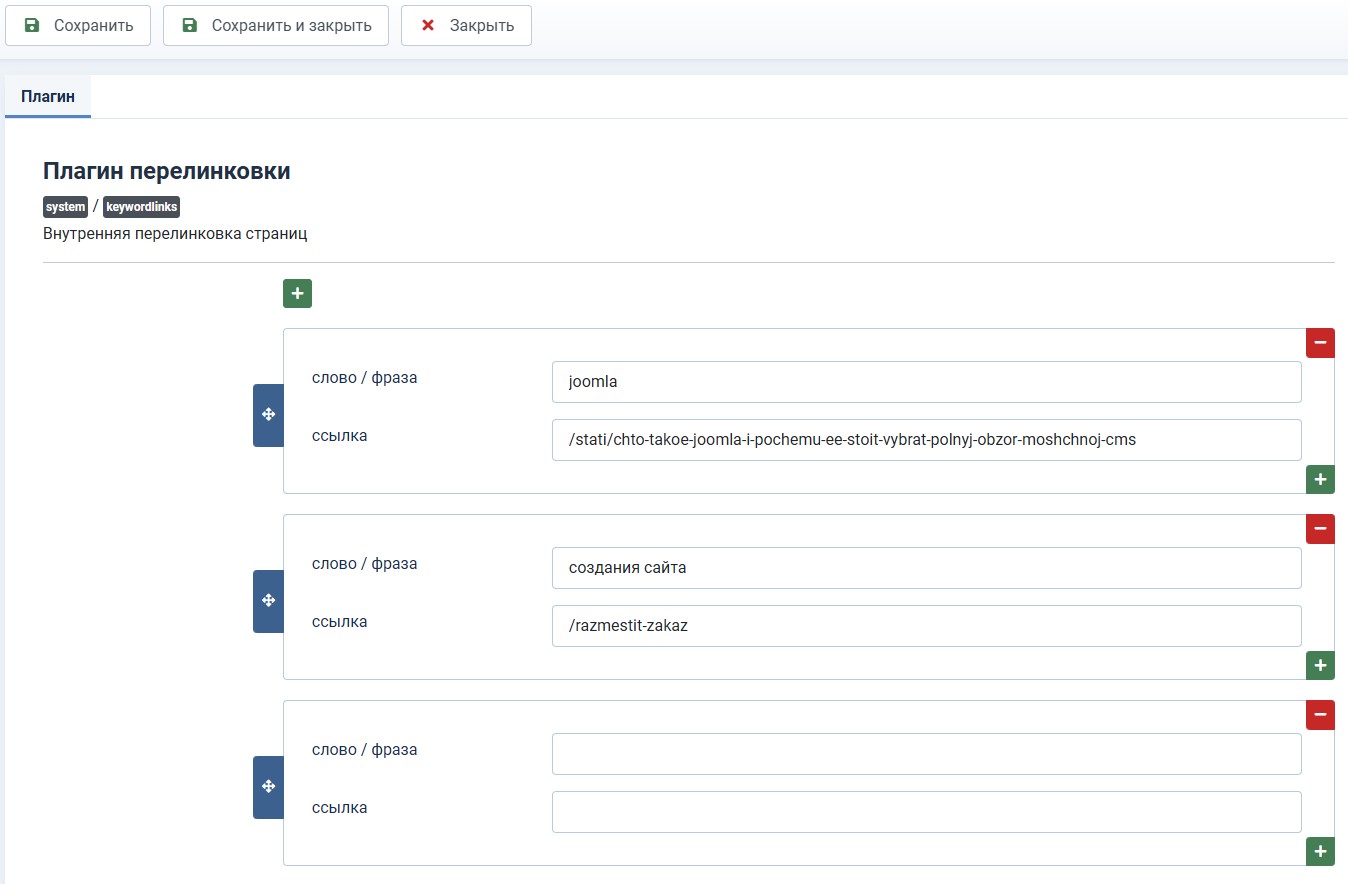The height and width of the screenshot is (884, 1348).
Task: Click the empty 'слово / фраза' field
Action: 926,754
